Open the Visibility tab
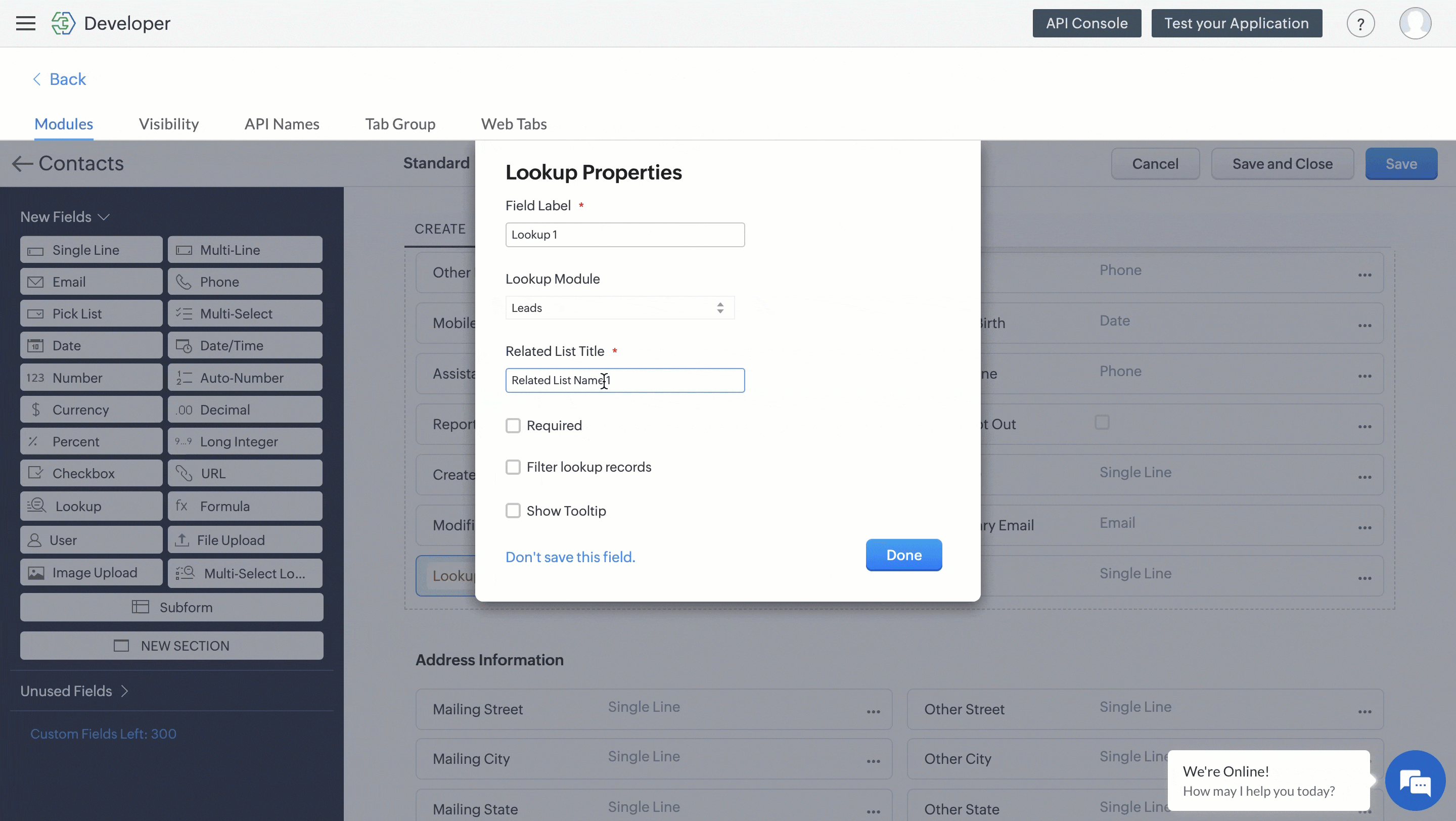Viewport: 1456px width, 821px height. (168, 124)
